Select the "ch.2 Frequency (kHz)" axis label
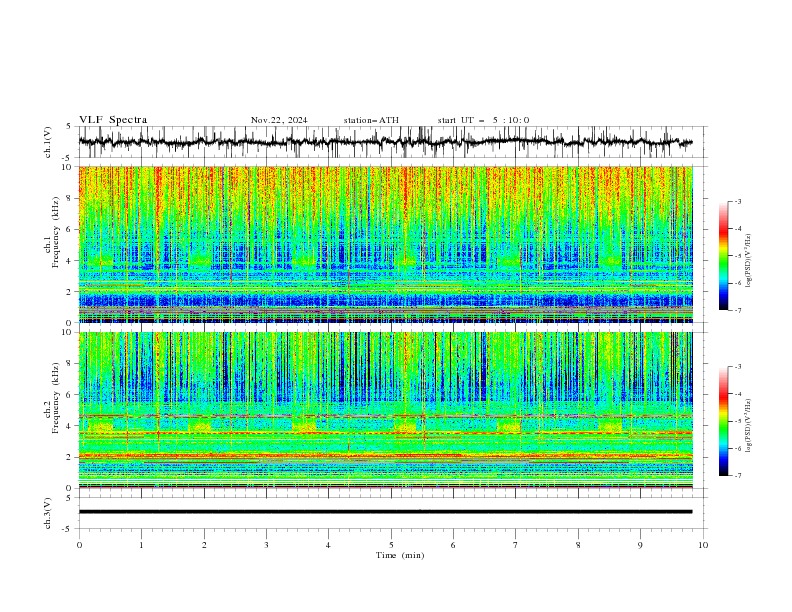Viewport: 792px width, 612px height. pyautogui.click(x=52, y=410)
